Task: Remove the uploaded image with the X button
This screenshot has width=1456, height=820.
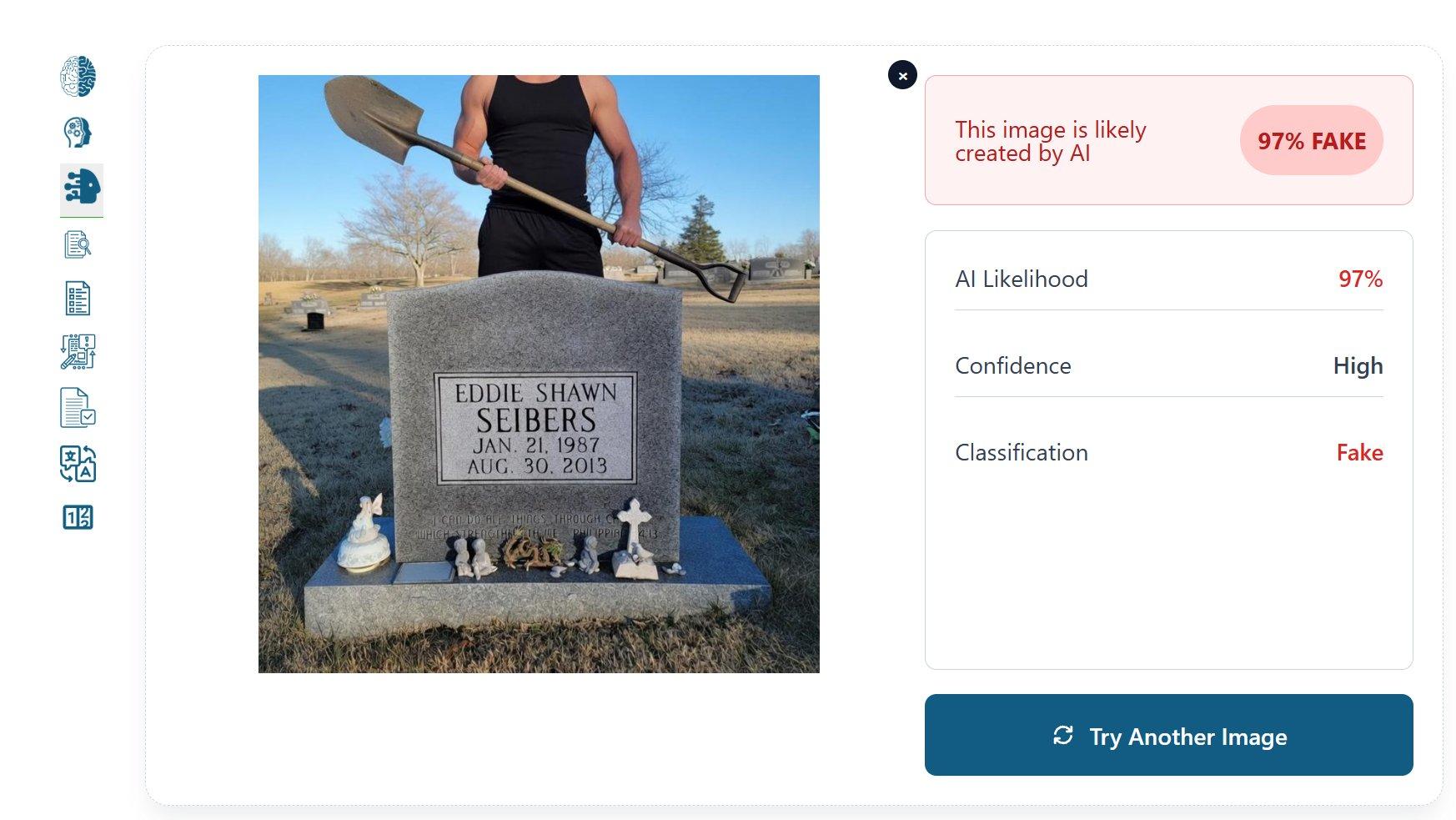Action: tap(902, 75)
